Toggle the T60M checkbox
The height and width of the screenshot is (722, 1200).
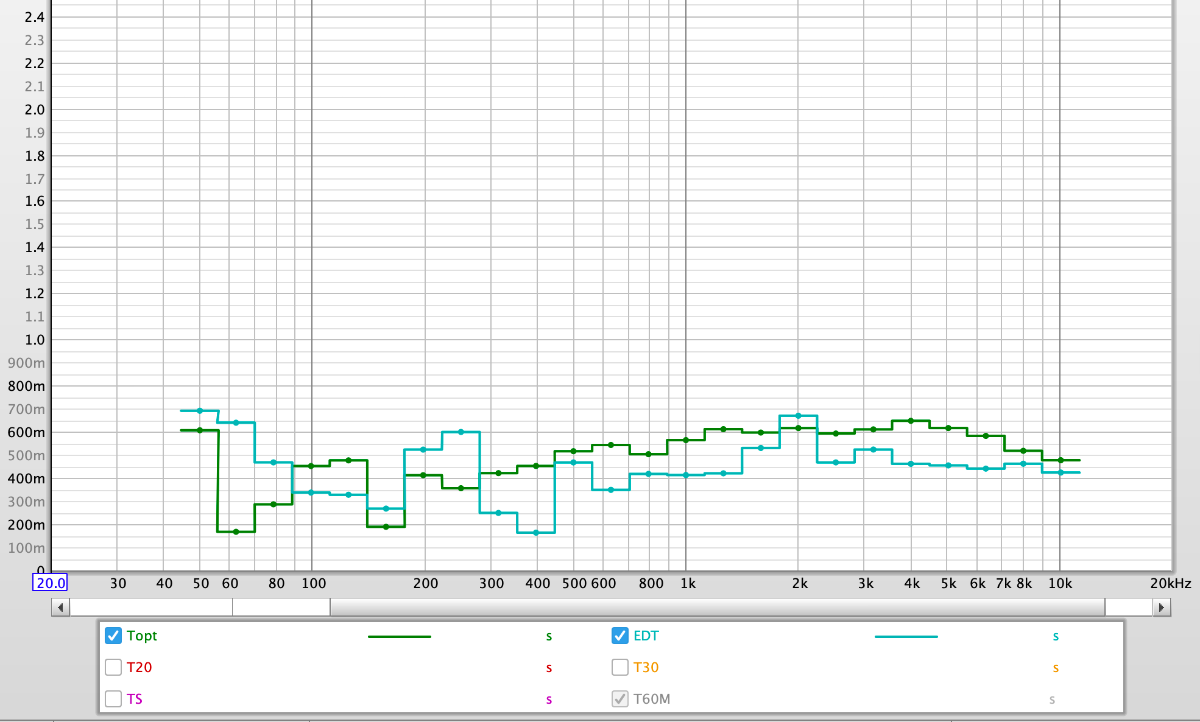(x=620, y=699)
